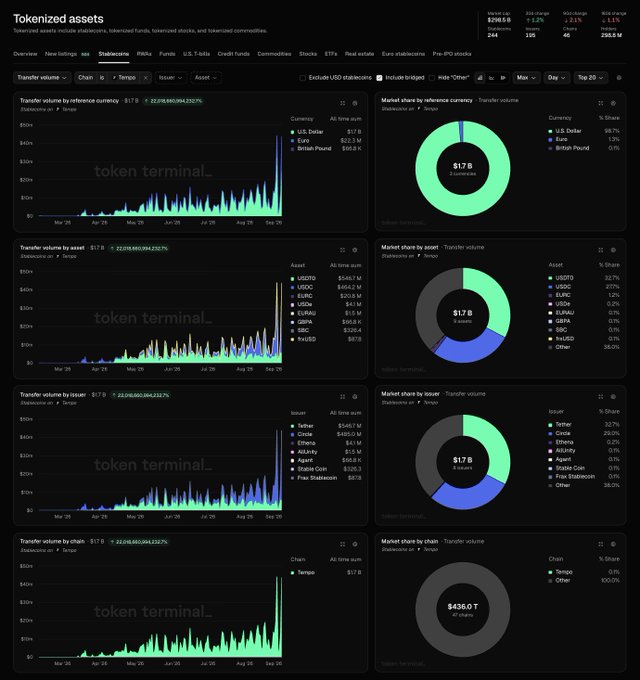
Task: Remove the Chain is Tempo filter
Action: pos(145,78)
